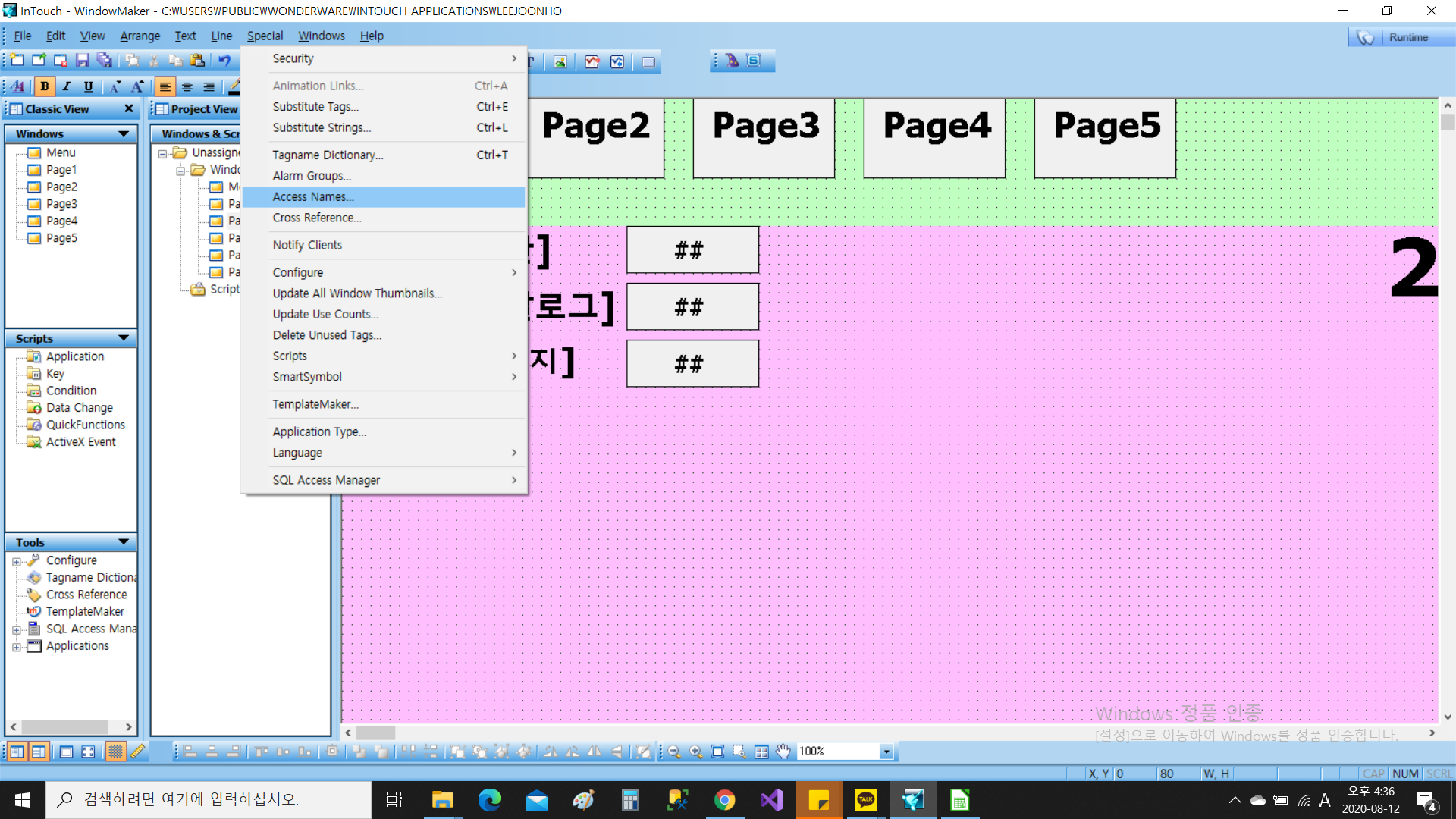Click the Open Window toolbar icon

coord(39,61)
